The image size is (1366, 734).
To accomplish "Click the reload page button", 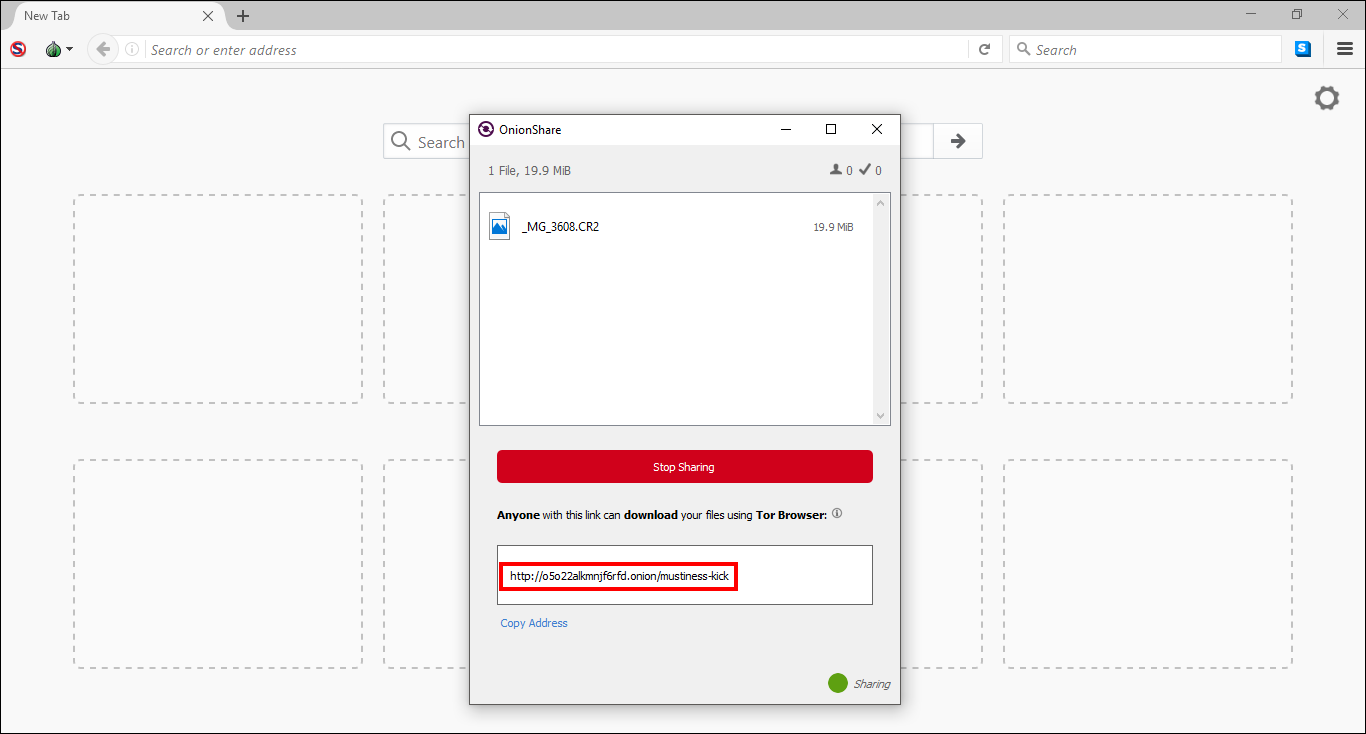I will (x=985, y=49).
